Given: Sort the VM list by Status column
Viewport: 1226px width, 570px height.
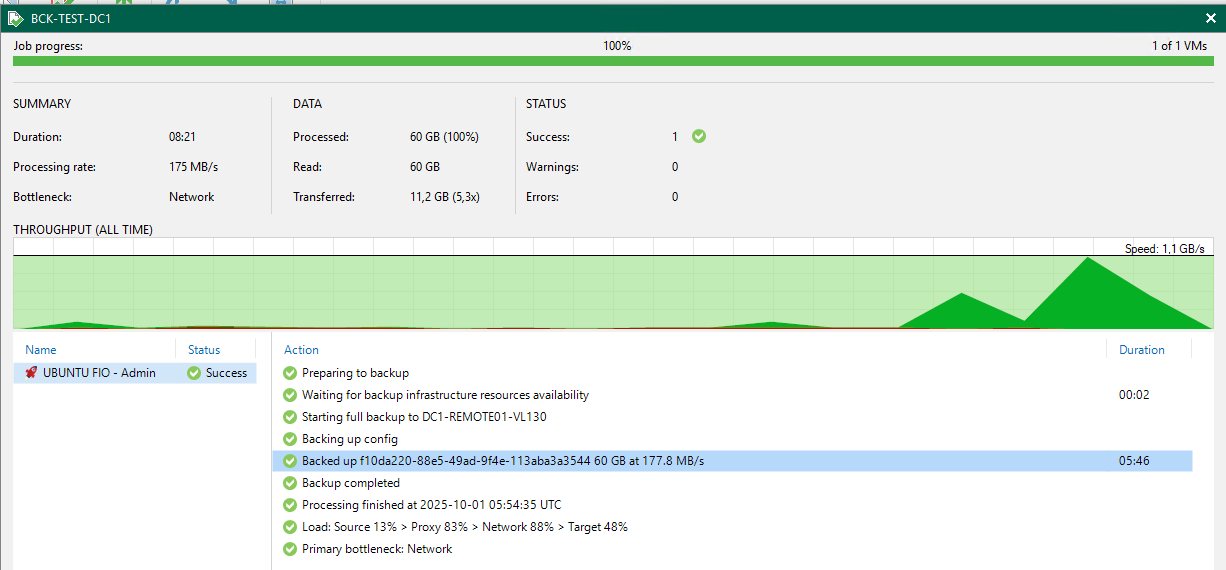Looking at the screenshot, I should [204, 350].
